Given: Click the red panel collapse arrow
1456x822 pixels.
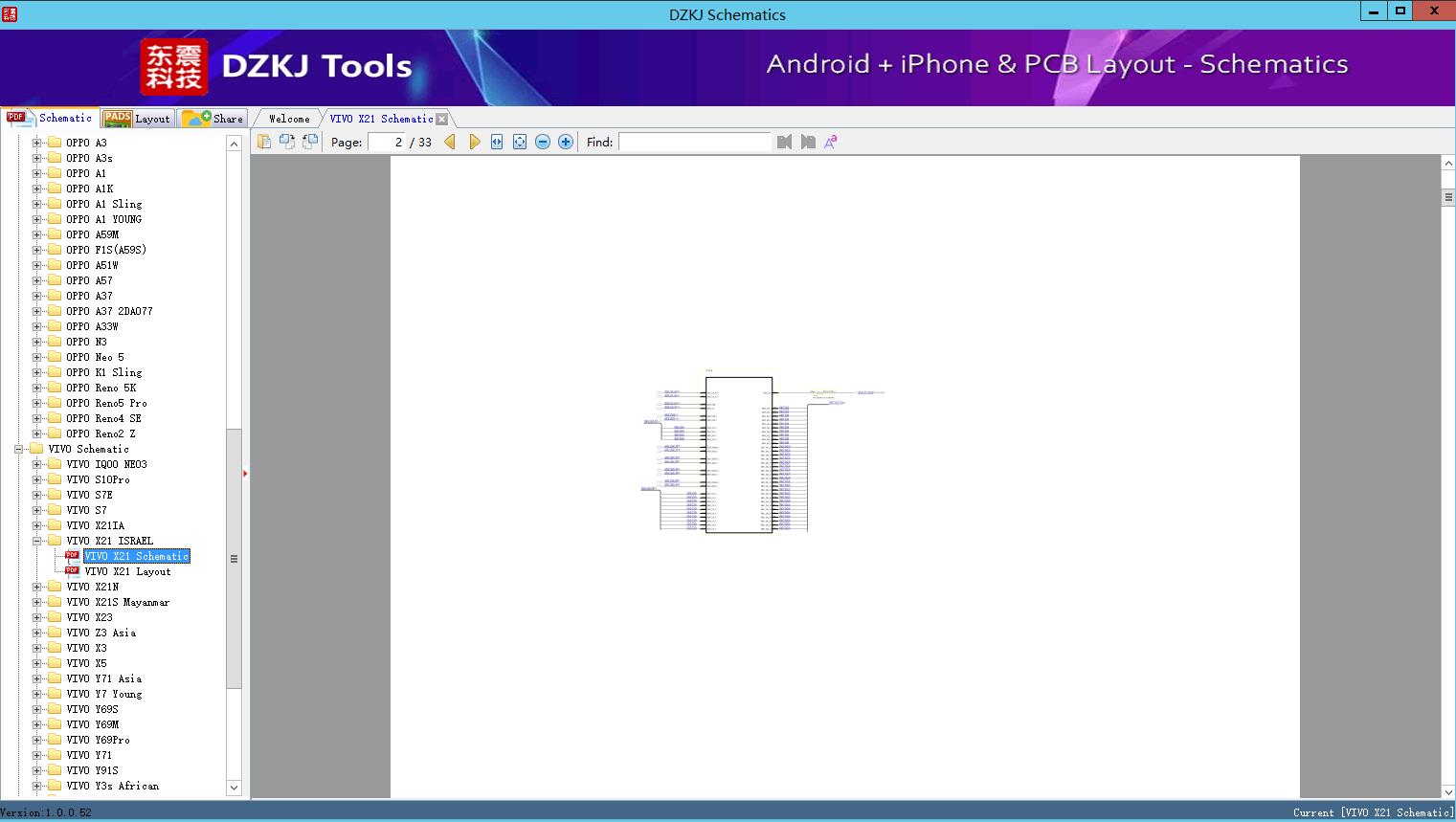Looking at the screenshot, I should [245, 473].
